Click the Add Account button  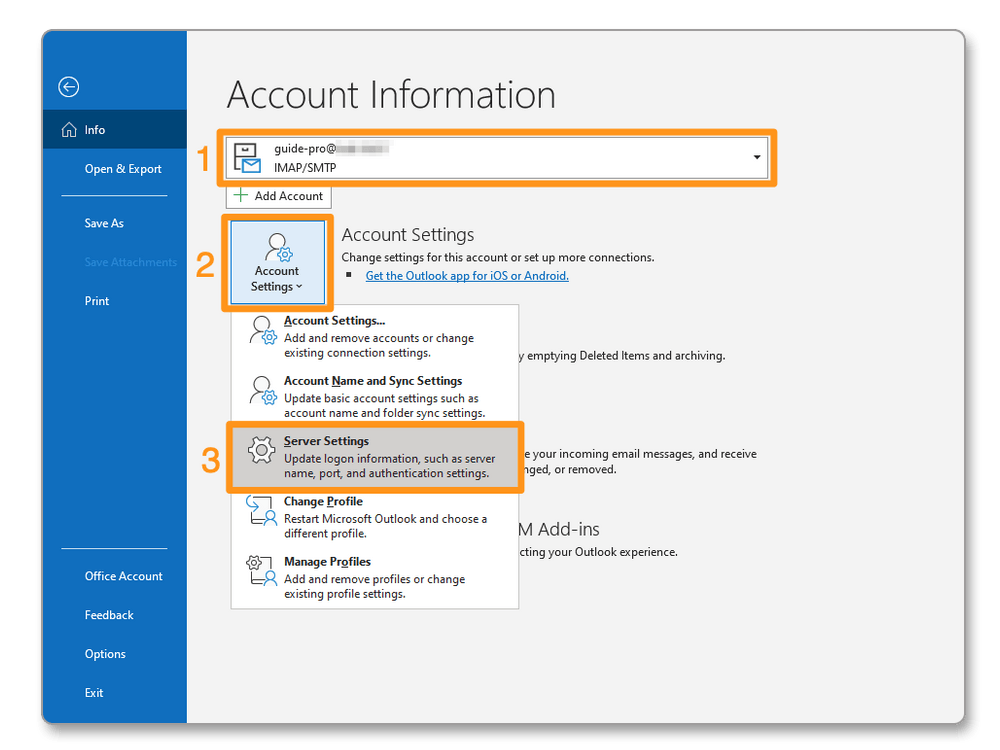coord(279,196)
